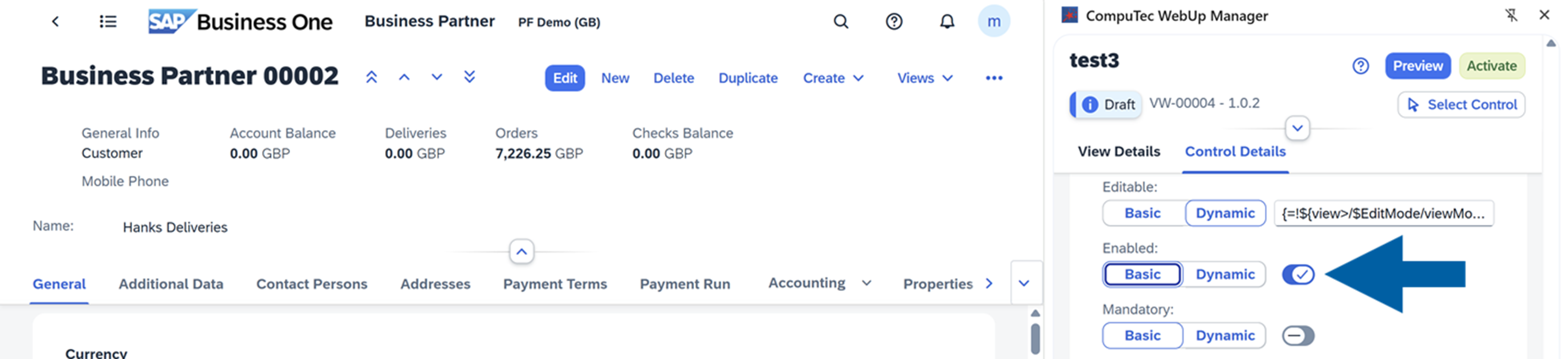Open the main menu list icon
The image size is (1568, 359).
108,22
